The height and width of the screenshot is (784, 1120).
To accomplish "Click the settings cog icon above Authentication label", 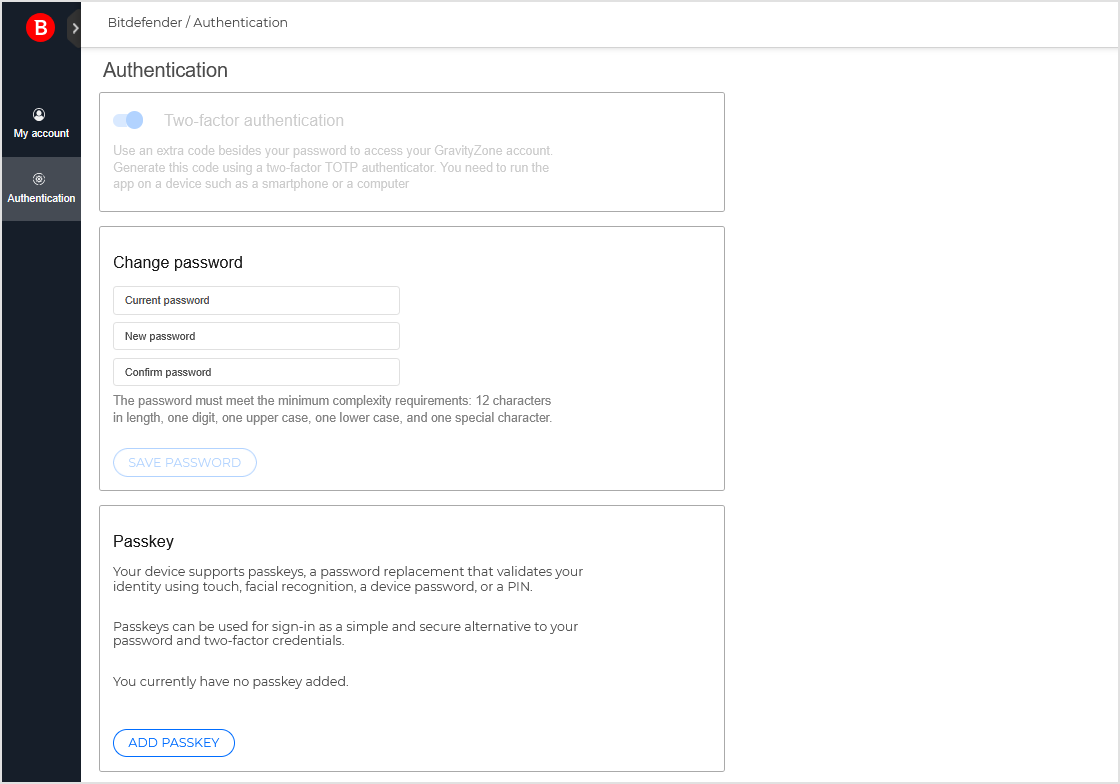I will pyautogui.click(x=38, y=178).
